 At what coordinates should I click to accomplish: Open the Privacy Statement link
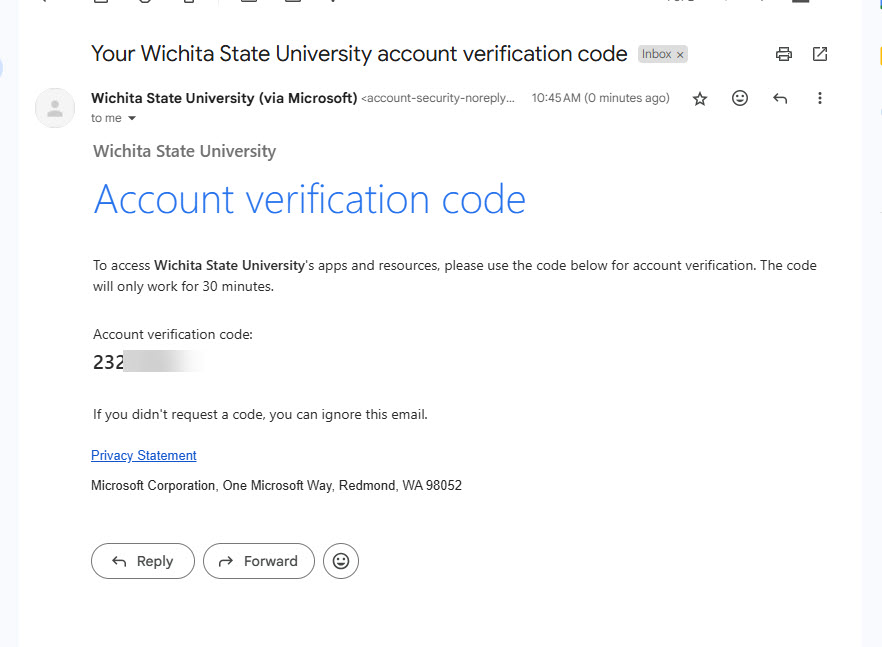coord(143,455)
